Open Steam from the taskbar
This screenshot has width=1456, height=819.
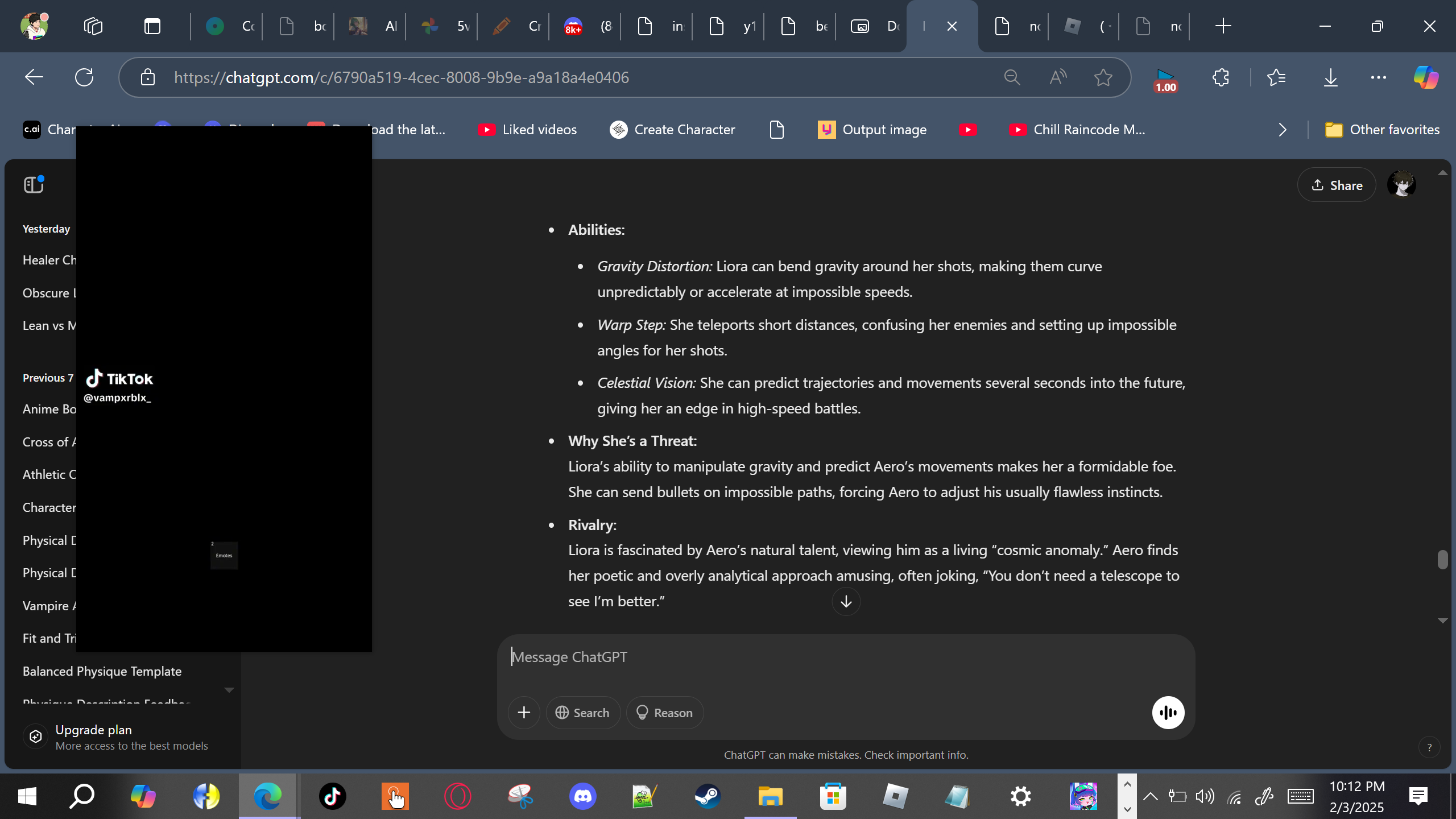[x=708, y=796]
